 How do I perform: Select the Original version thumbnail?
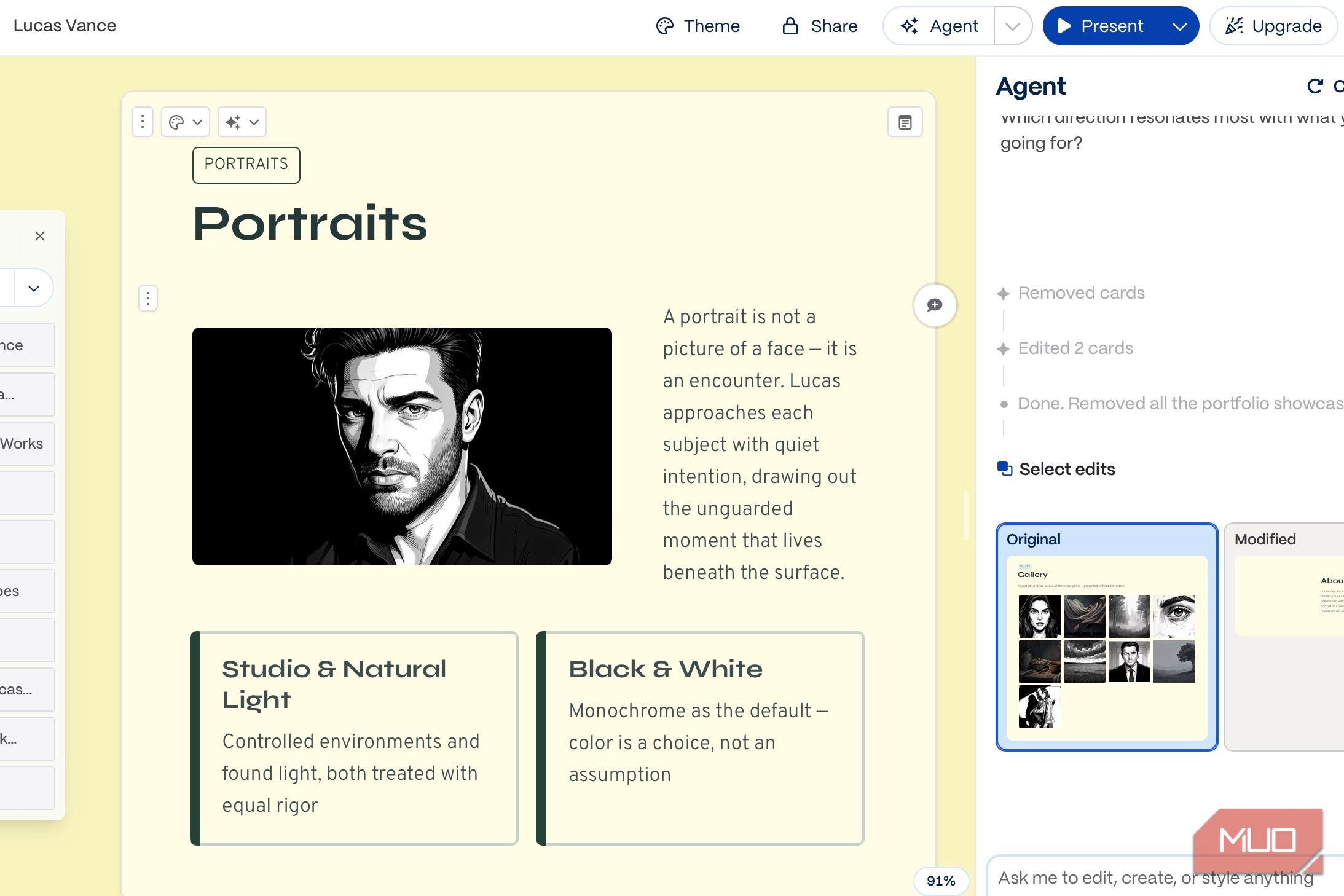(x=1106, y=637)
